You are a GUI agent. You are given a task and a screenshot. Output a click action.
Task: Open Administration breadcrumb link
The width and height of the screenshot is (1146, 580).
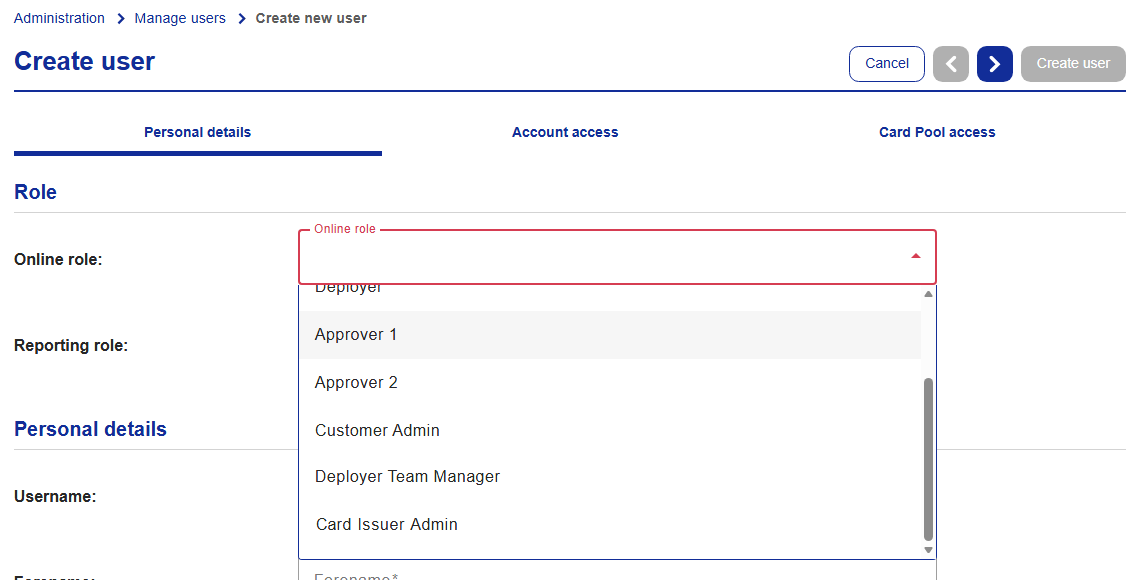(x=59, y=18)
